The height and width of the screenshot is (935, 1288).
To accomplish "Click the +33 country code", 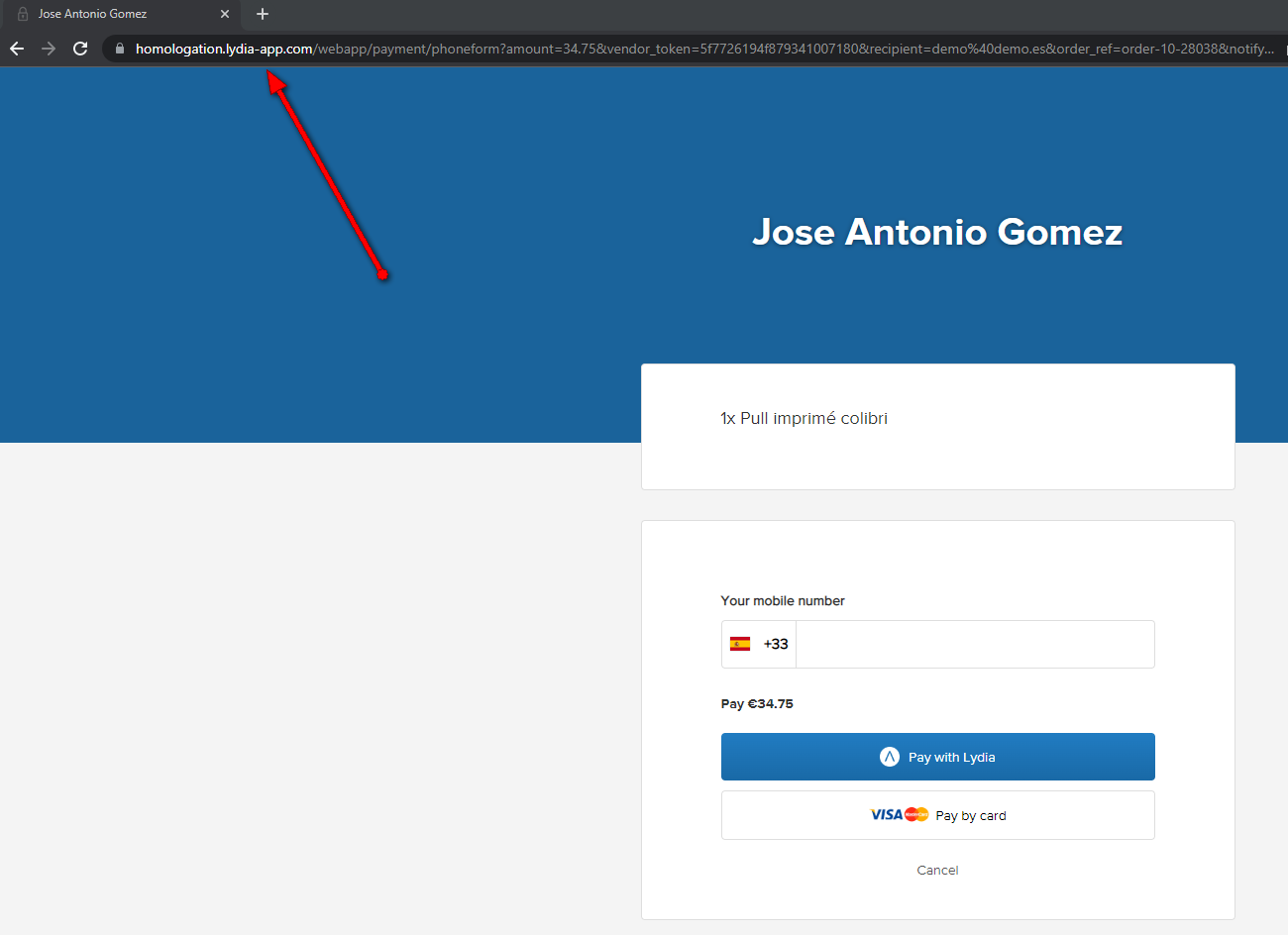I will (x=776, y=644).
